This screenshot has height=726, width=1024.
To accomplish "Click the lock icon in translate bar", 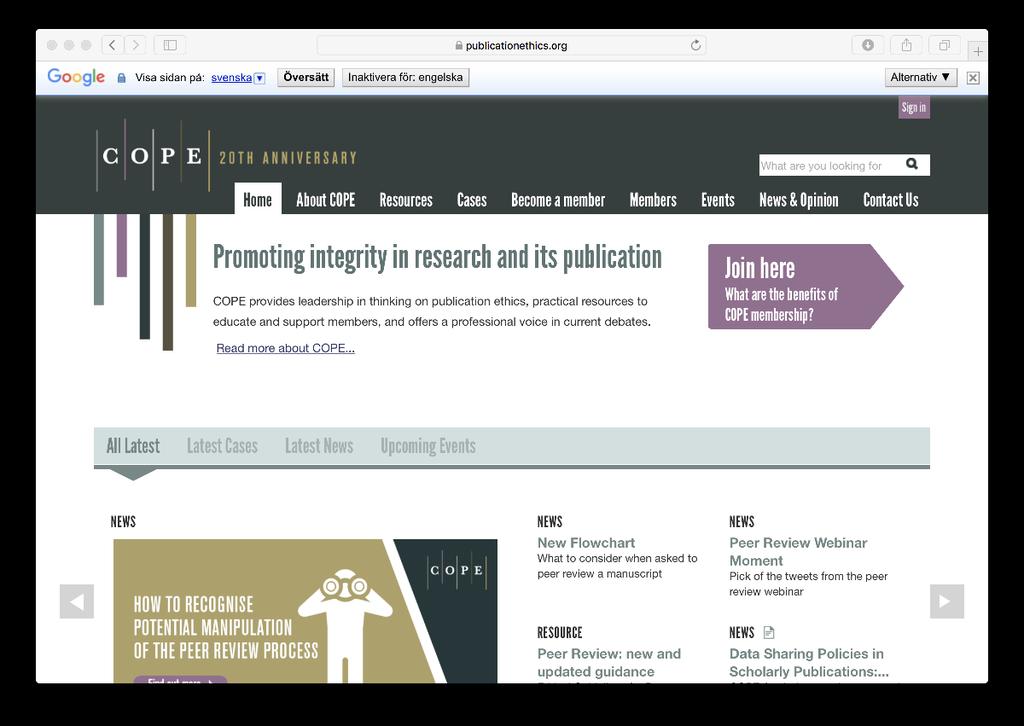I will pyautogui.click(x=121, y=78).
